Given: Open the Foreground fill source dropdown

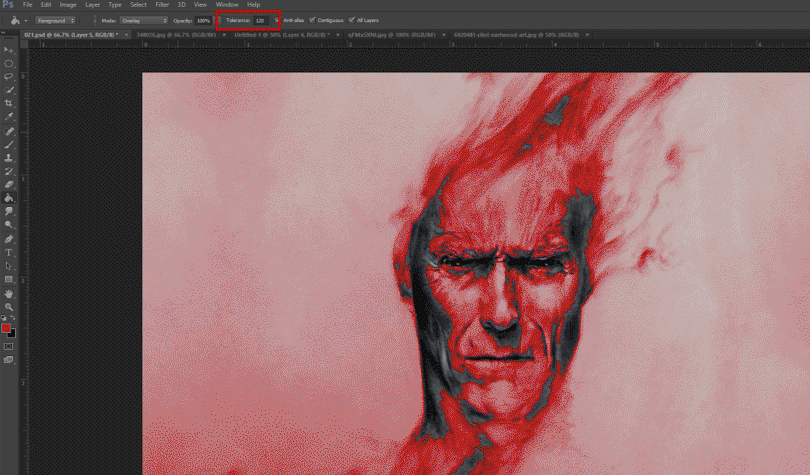Looking at the screenshot, I should click(x=56, y=21).
